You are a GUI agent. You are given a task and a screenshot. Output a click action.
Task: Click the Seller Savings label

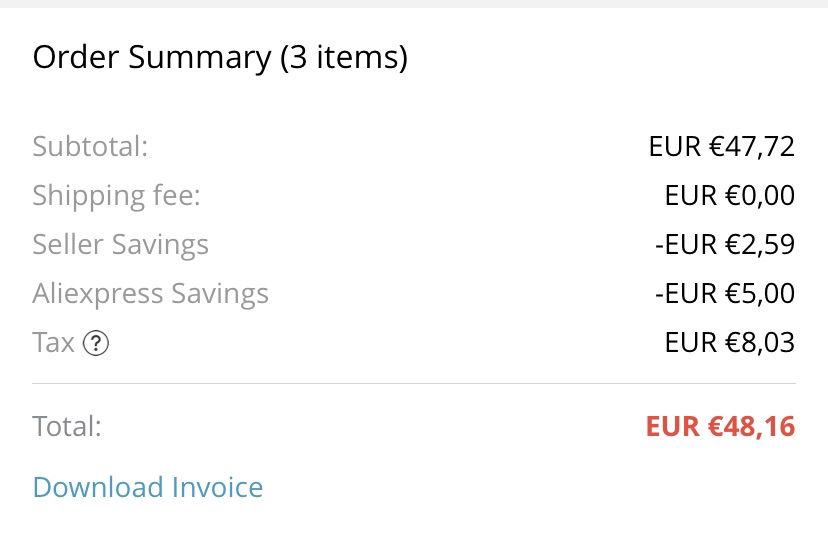coord(120,245)
